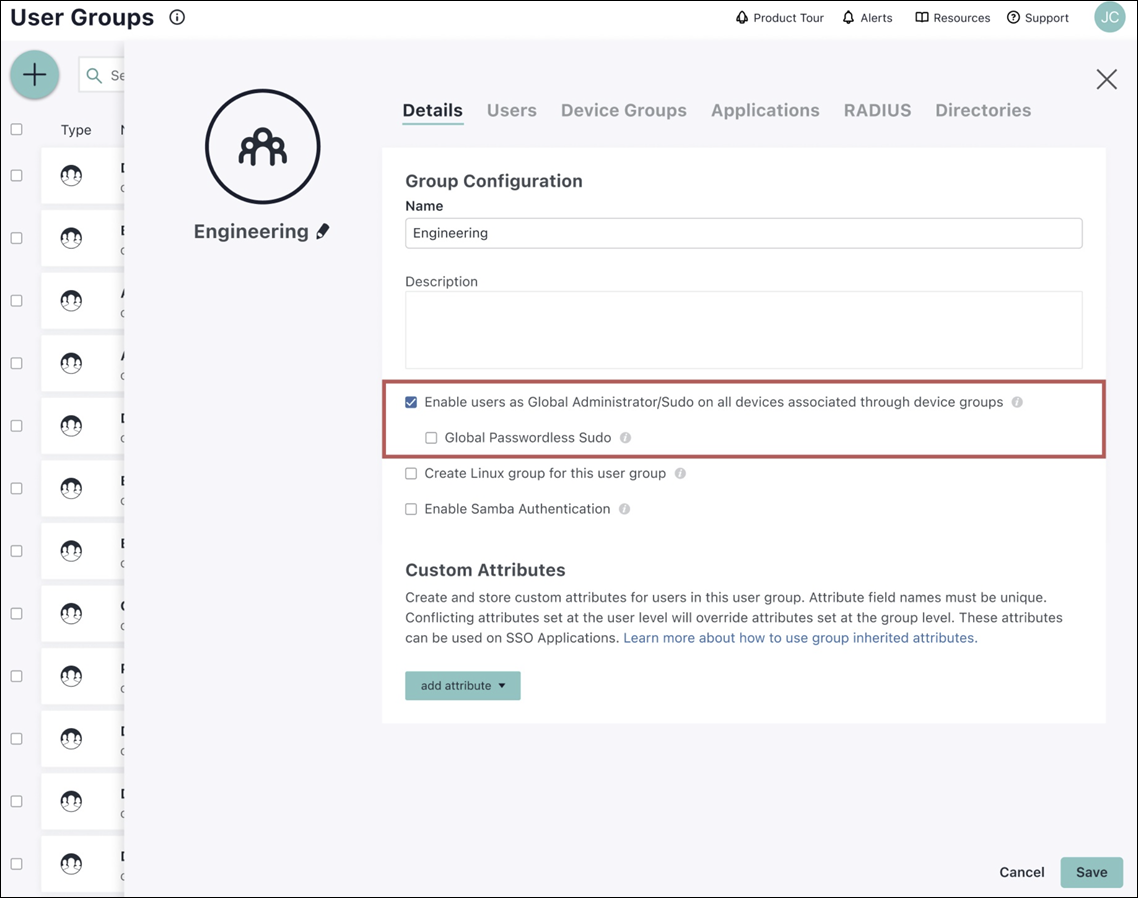View the Samba Authentication tooltip icon
This screenshot has width=1138, height=898.
pyautogui.click(x=624, y=509)
